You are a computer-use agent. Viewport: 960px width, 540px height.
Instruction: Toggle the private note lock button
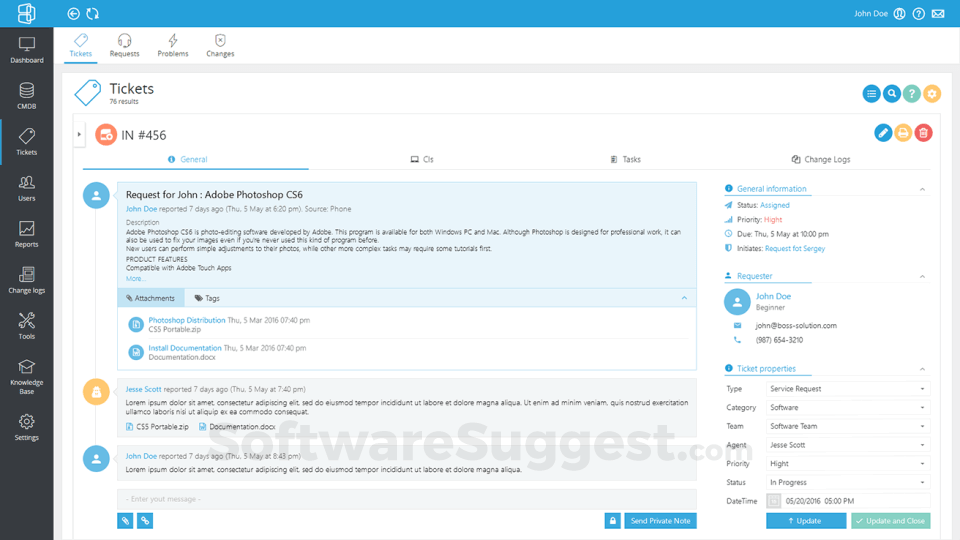[612, 521]
